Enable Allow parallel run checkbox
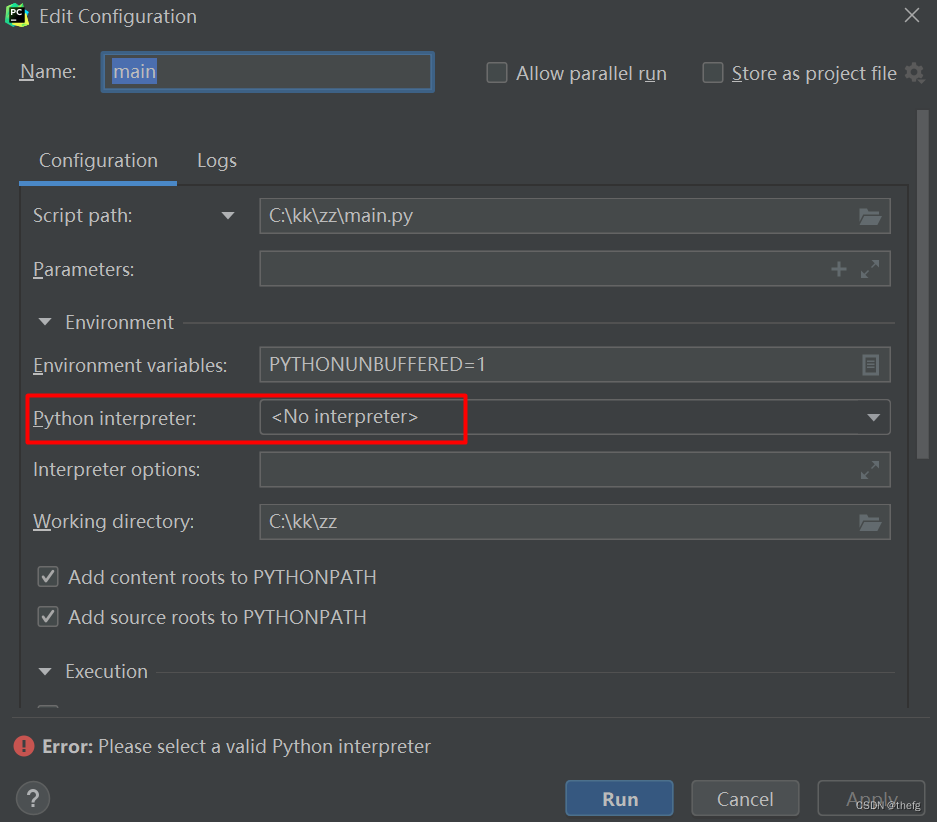The height and width of the screenshot is (822, 937). (497, 73)
